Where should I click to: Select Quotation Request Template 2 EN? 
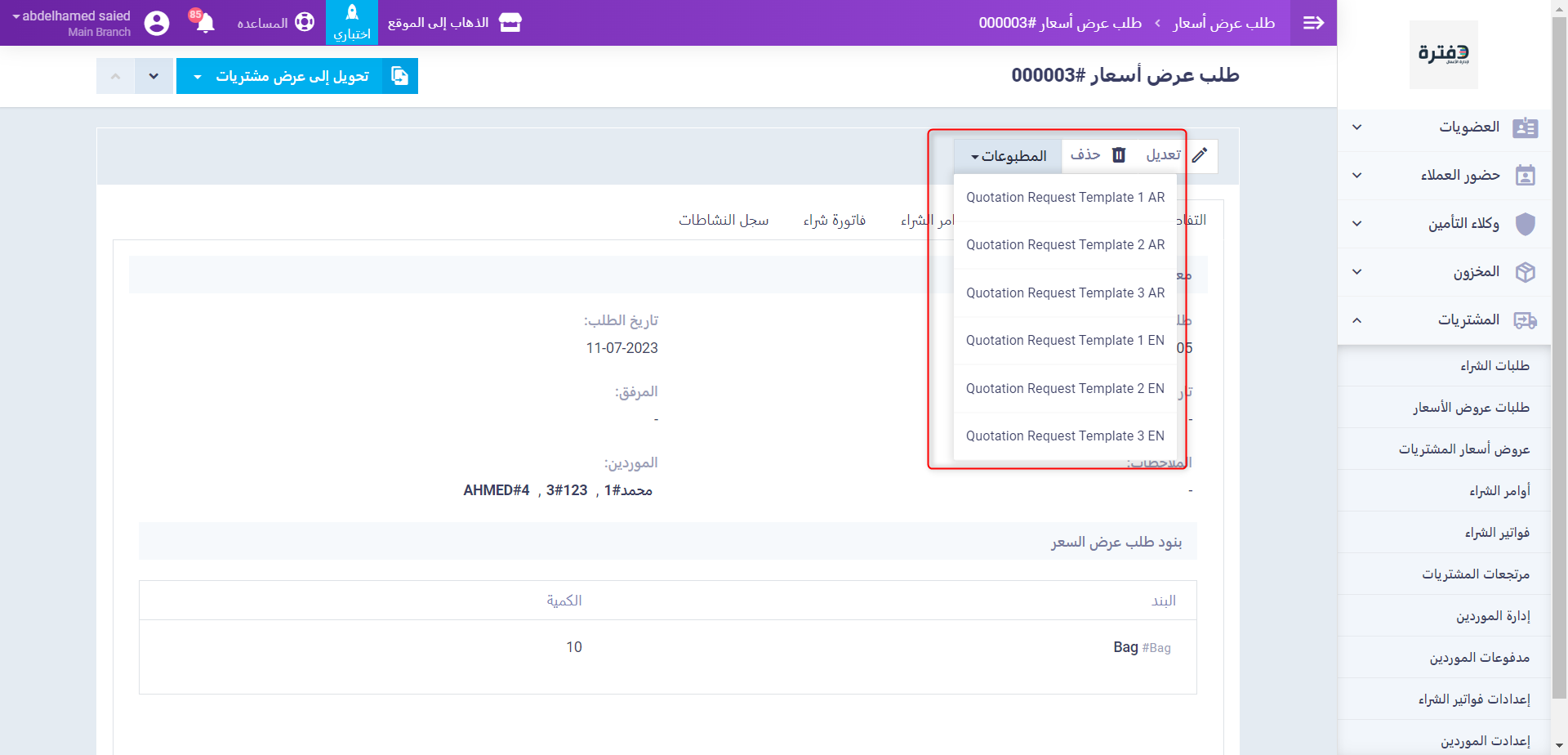(x=1065, y=389)
